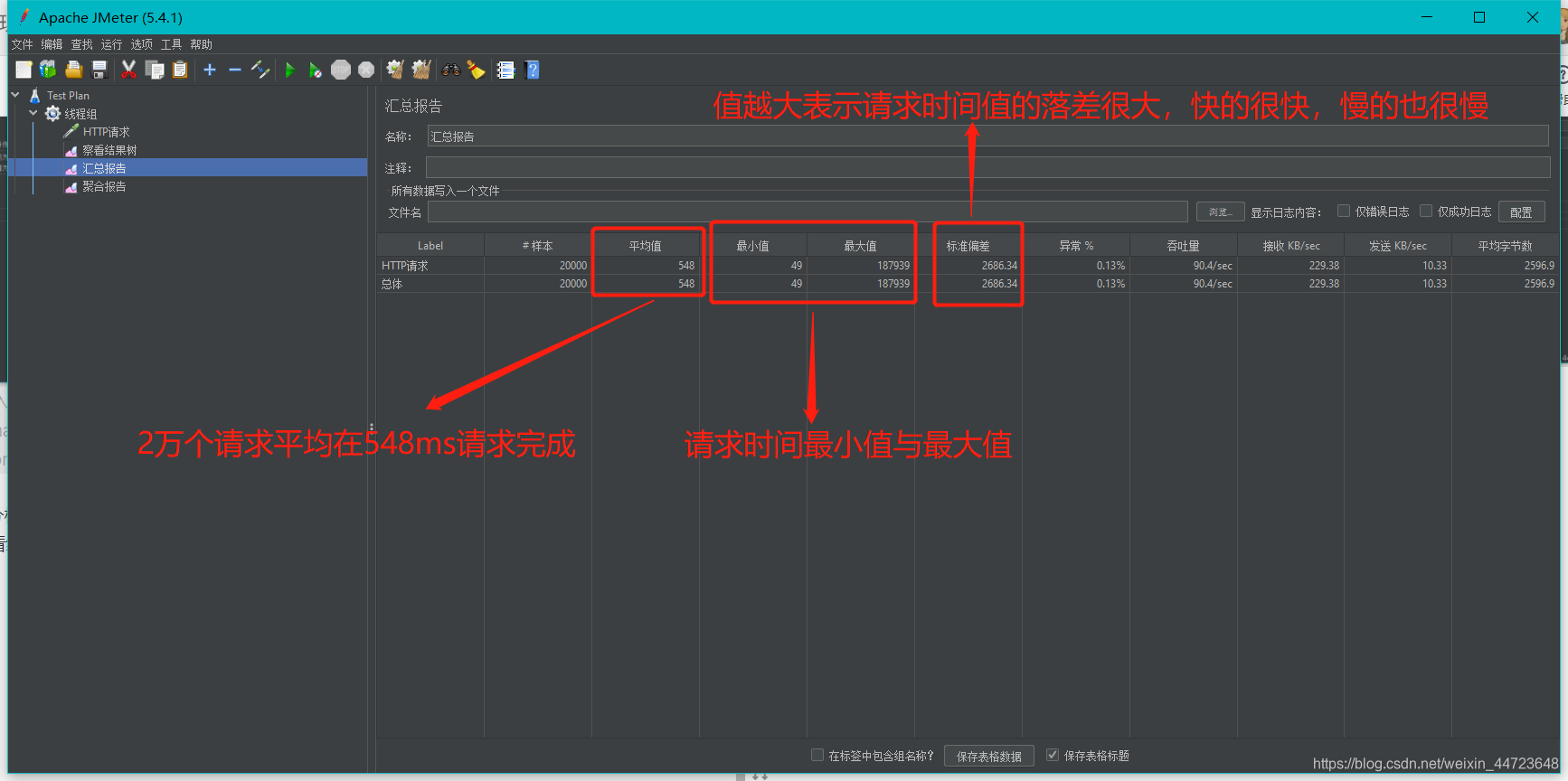Select 线程组 in the tree
The height and width of the screenshot is (781, 1568).
pos(80,114)
